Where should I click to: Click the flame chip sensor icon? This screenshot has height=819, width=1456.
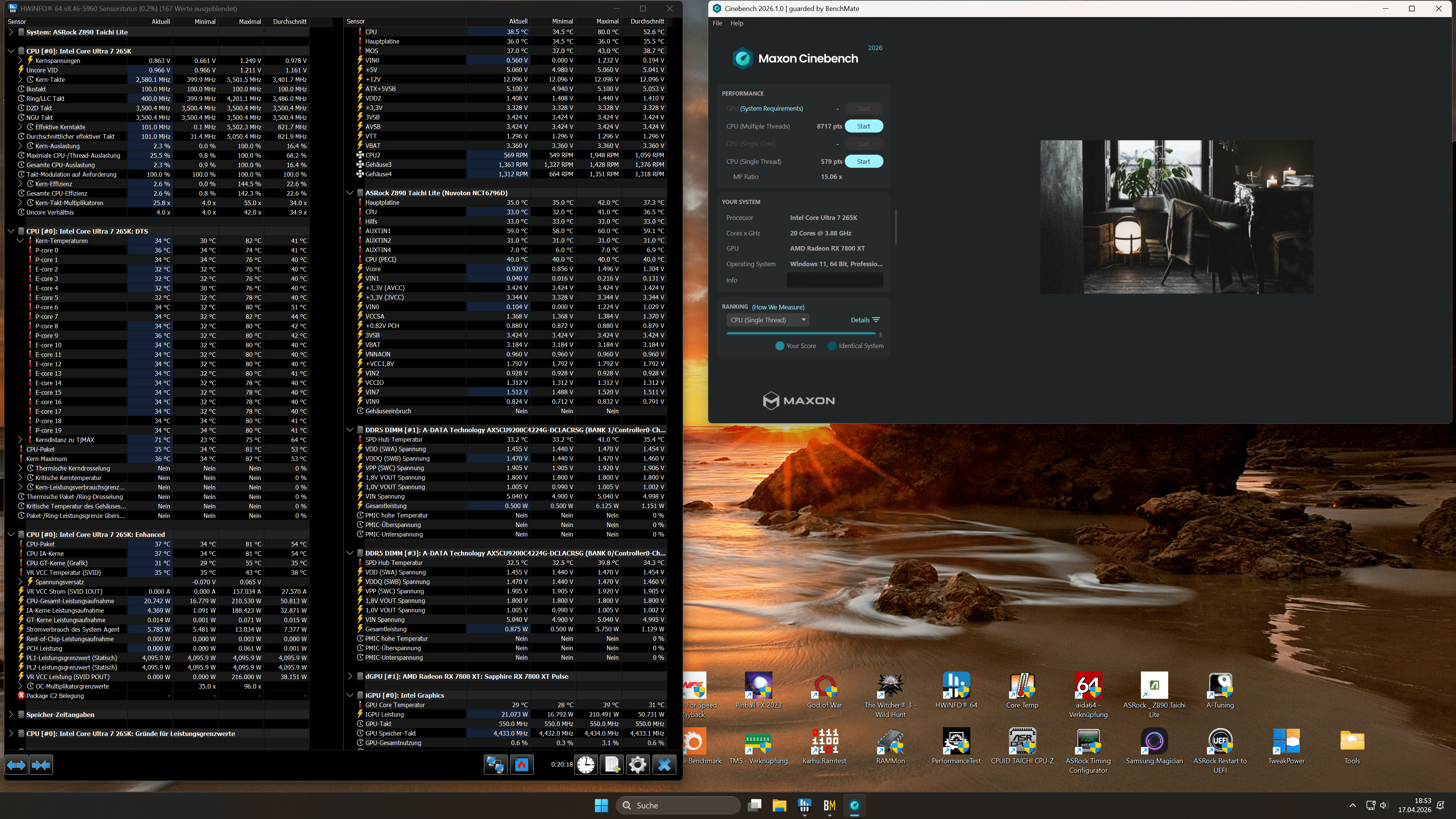[x=522, y=765]
